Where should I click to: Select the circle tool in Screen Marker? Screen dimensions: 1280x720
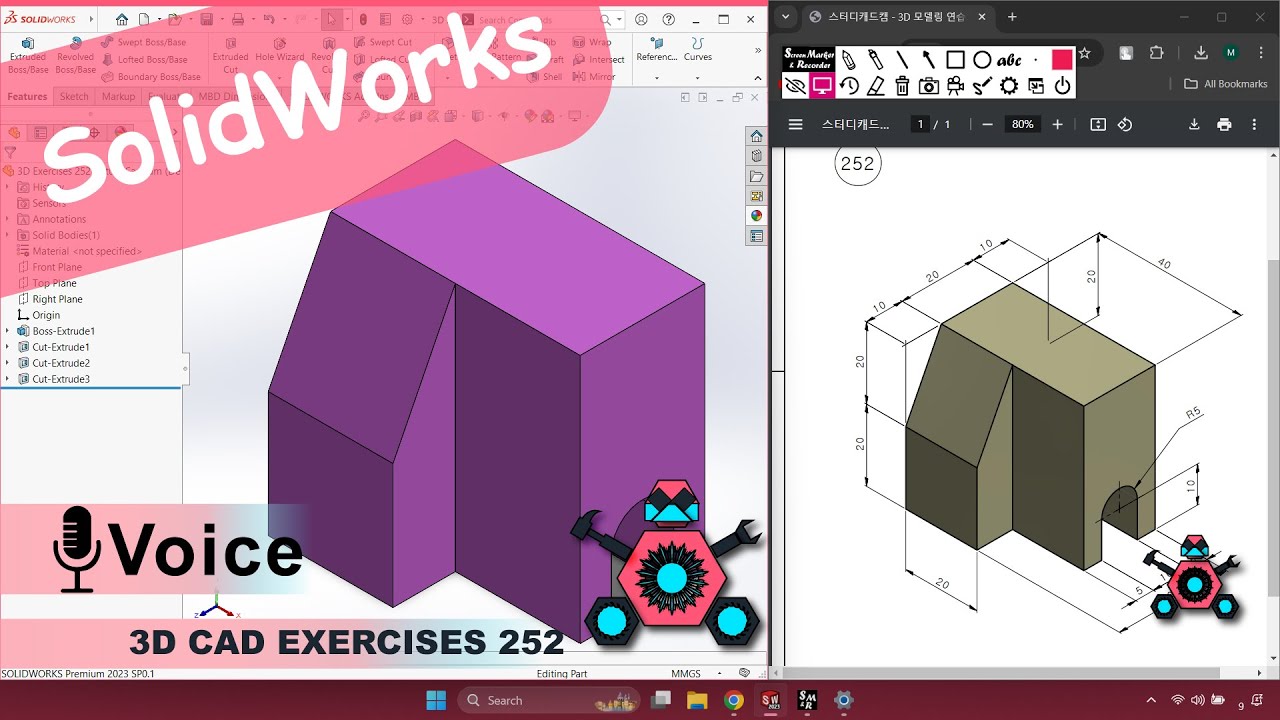pyautogui.click(x=982, y=59)
